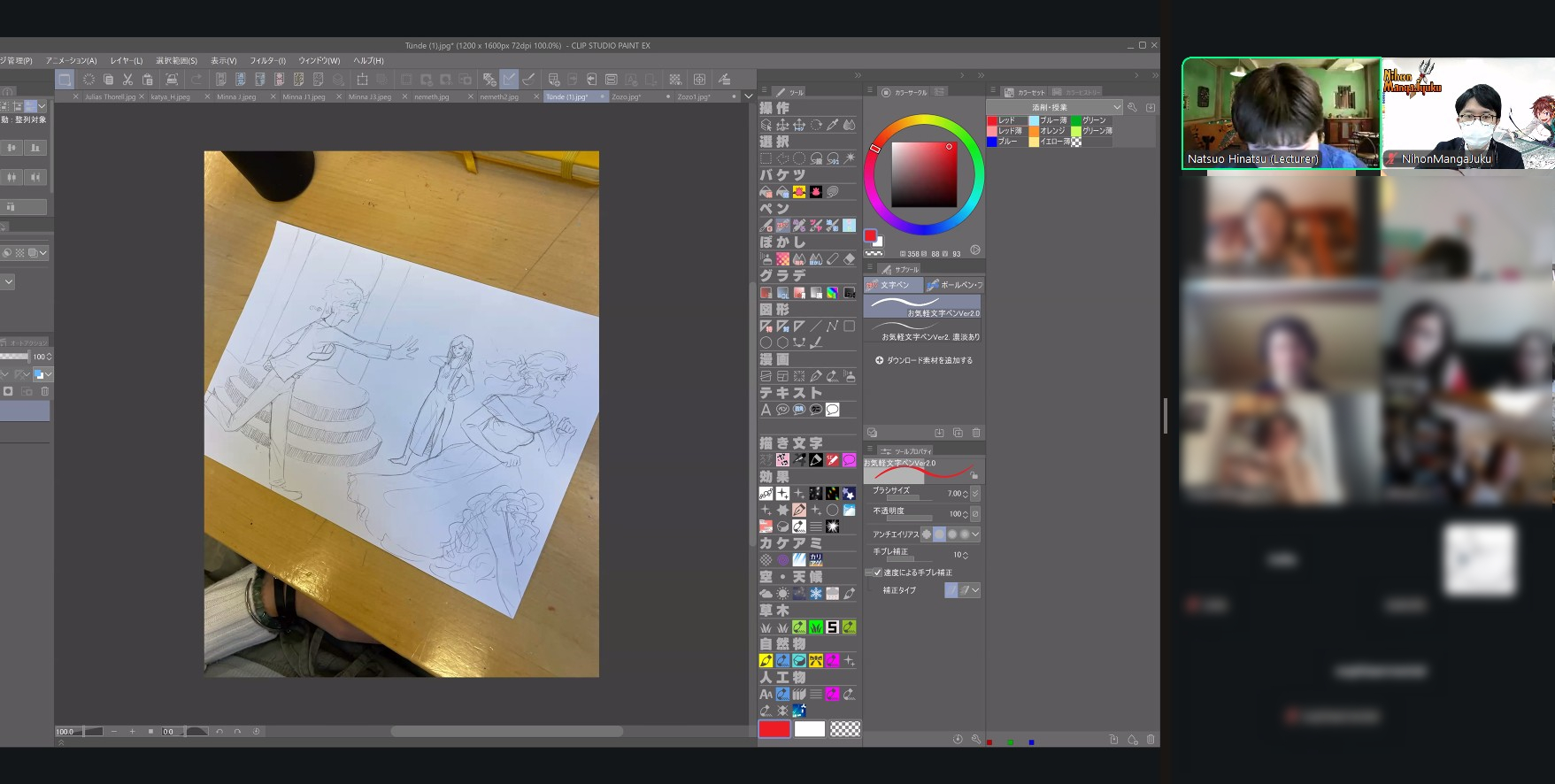Choose the text 'A' tool

(x=766, y=410)
